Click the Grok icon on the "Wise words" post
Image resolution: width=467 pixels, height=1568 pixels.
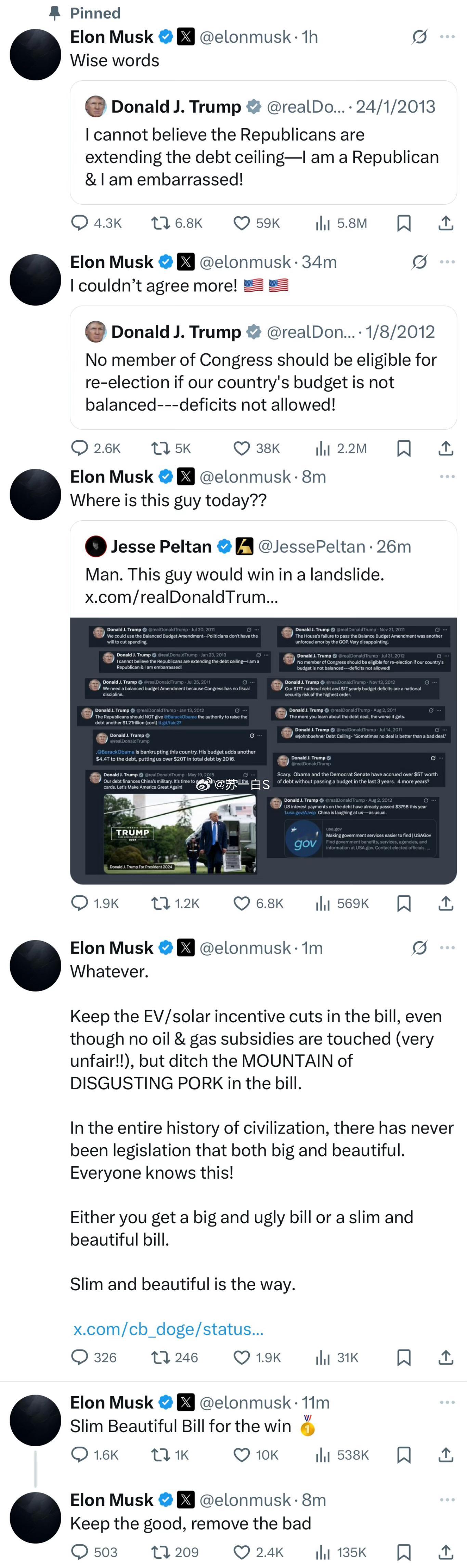419,37
